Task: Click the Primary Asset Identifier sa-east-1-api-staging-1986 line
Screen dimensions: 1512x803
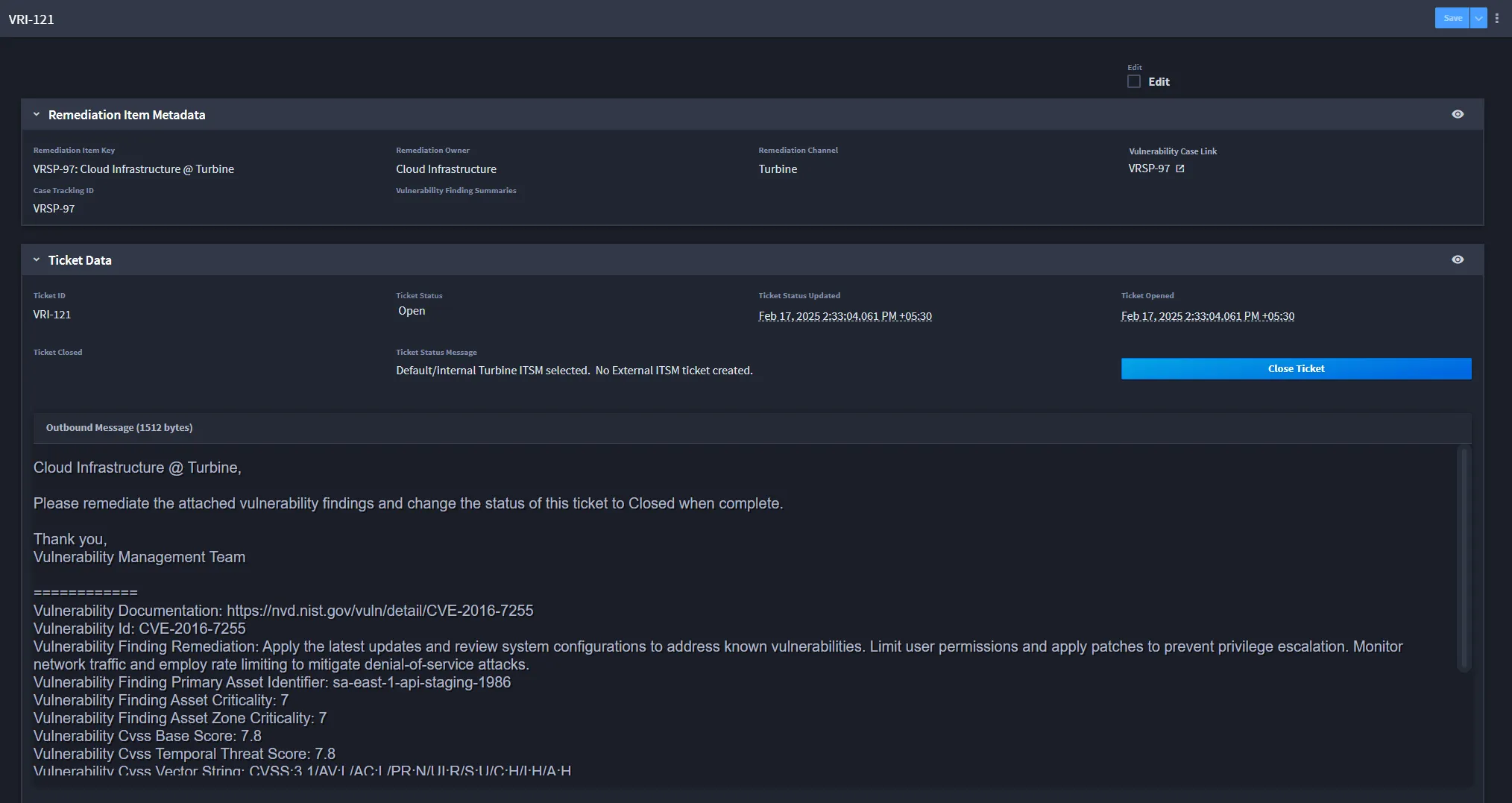Action: click(272, 682)
